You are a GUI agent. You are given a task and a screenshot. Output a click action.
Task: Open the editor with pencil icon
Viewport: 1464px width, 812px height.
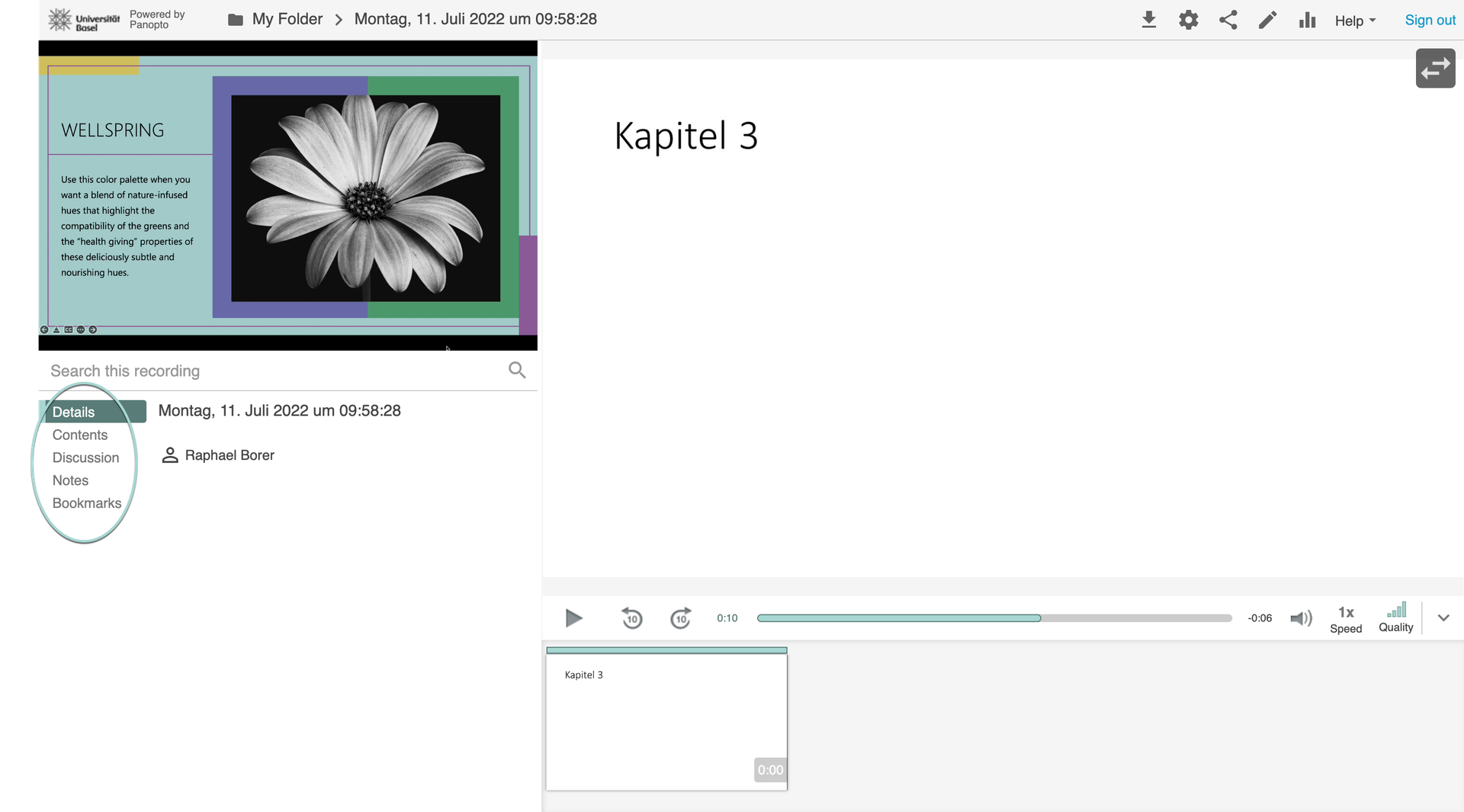pyautogui.click(x=1267, y=20)
